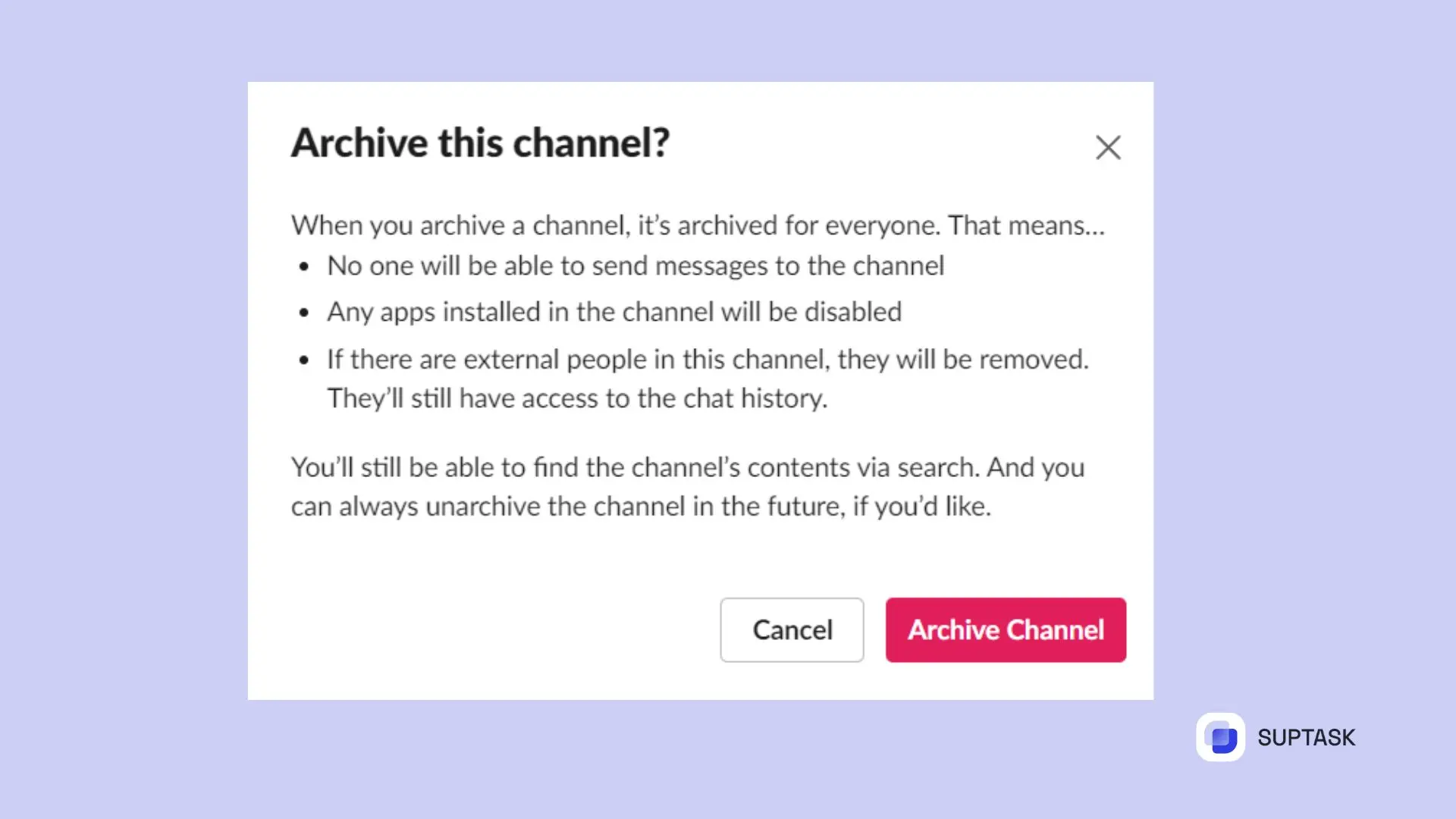Select the "Any apps installed" bullet text
1456x819 pixels.
click(614, 312)
